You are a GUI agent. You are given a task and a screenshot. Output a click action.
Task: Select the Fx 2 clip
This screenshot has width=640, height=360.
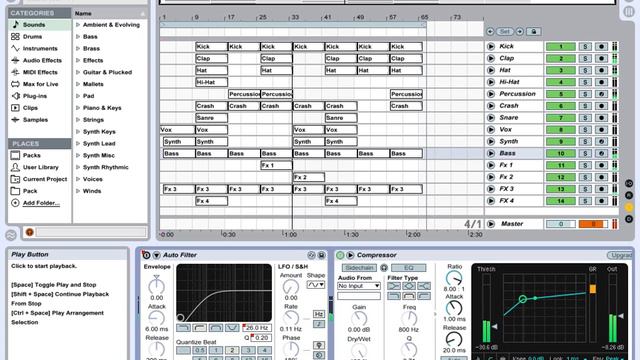[x=309, y=177]
